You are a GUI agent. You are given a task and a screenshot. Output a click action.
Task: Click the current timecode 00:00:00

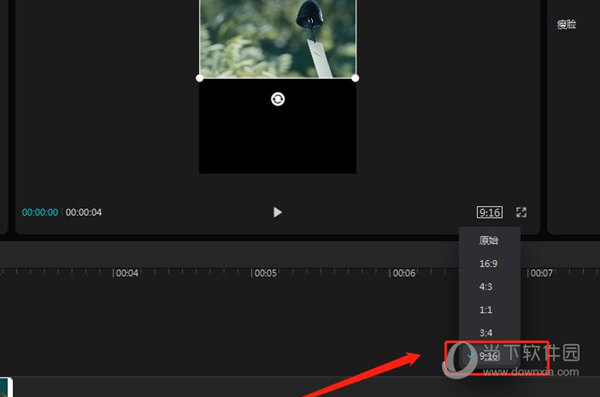pos(40,212)
